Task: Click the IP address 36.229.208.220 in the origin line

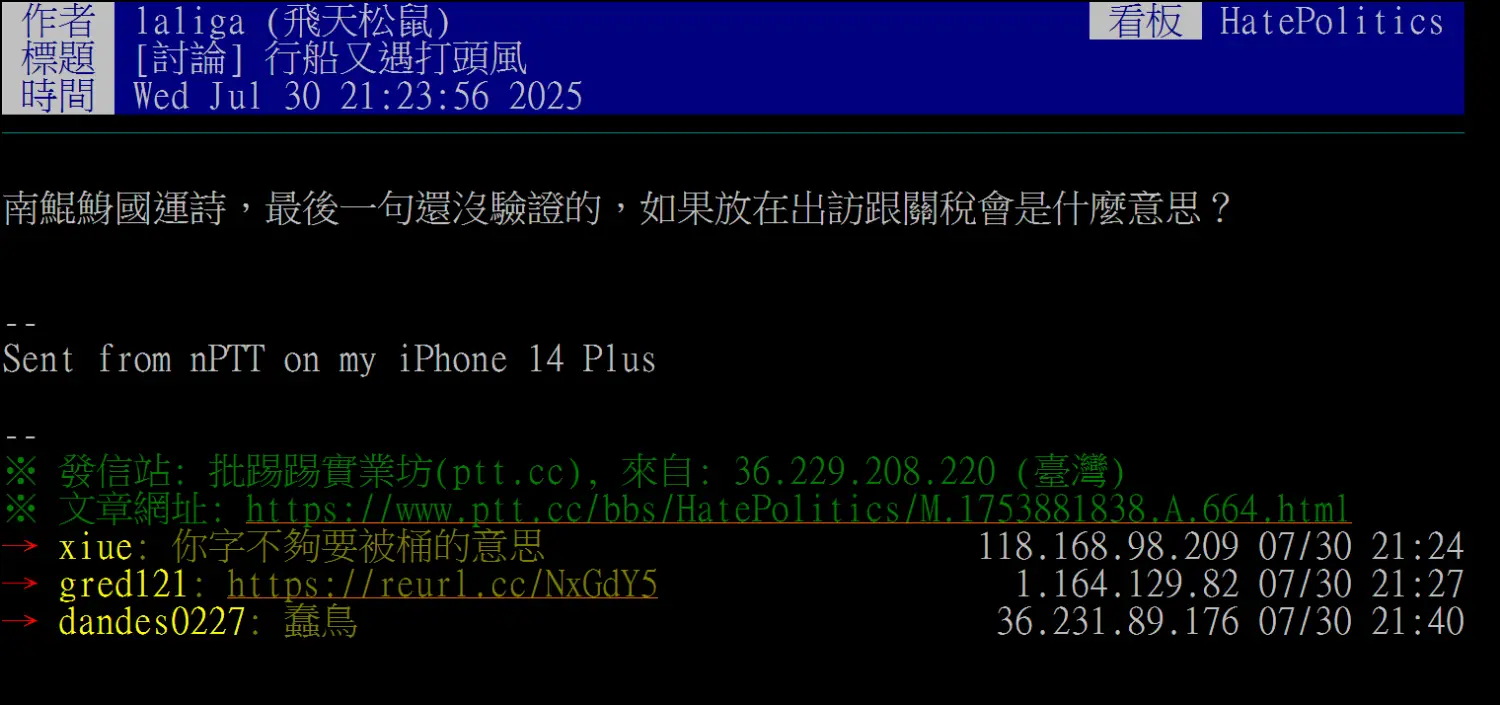Action: click(x=864, y=471)
